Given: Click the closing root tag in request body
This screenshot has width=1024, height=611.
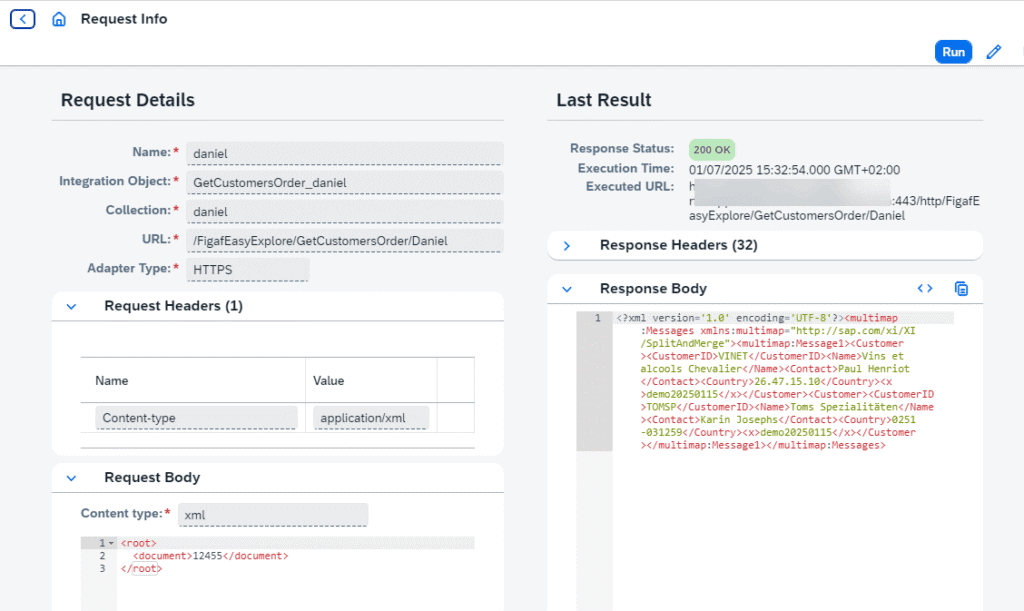Looking at the screenshot, I should [x=141, y=569].
